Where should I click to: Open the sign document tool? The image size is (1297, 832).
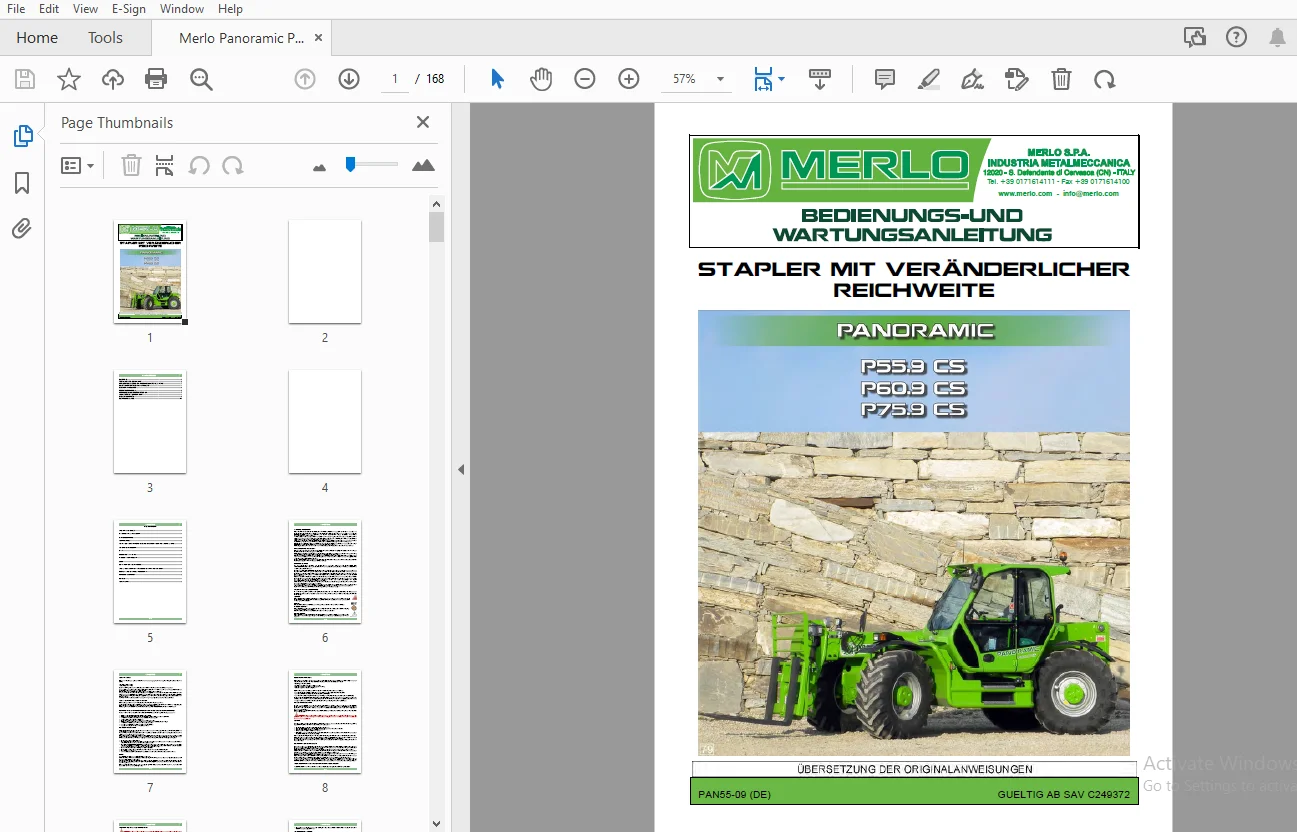pos(972,79)
